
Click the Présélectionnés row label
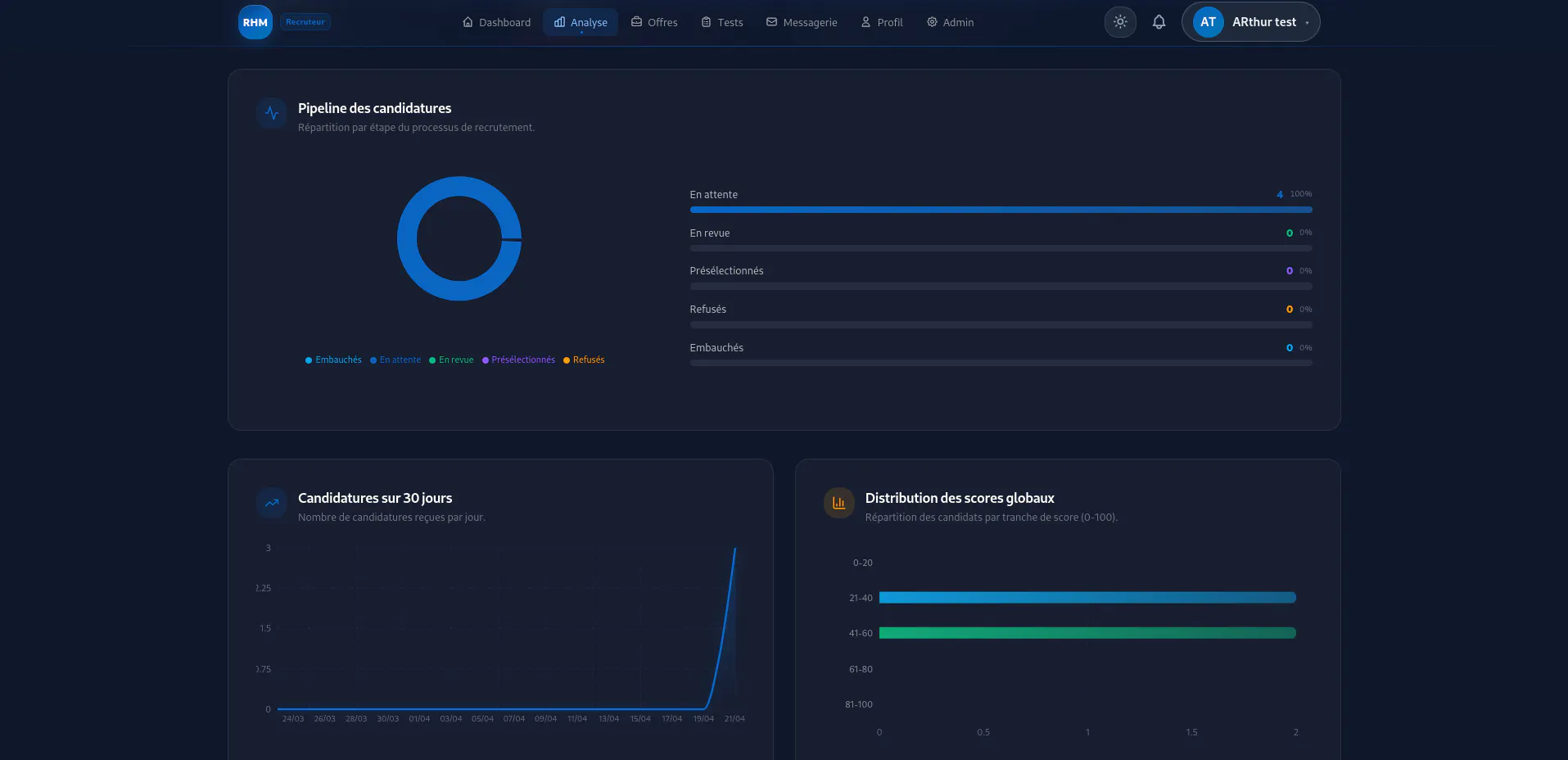(726, 270)
